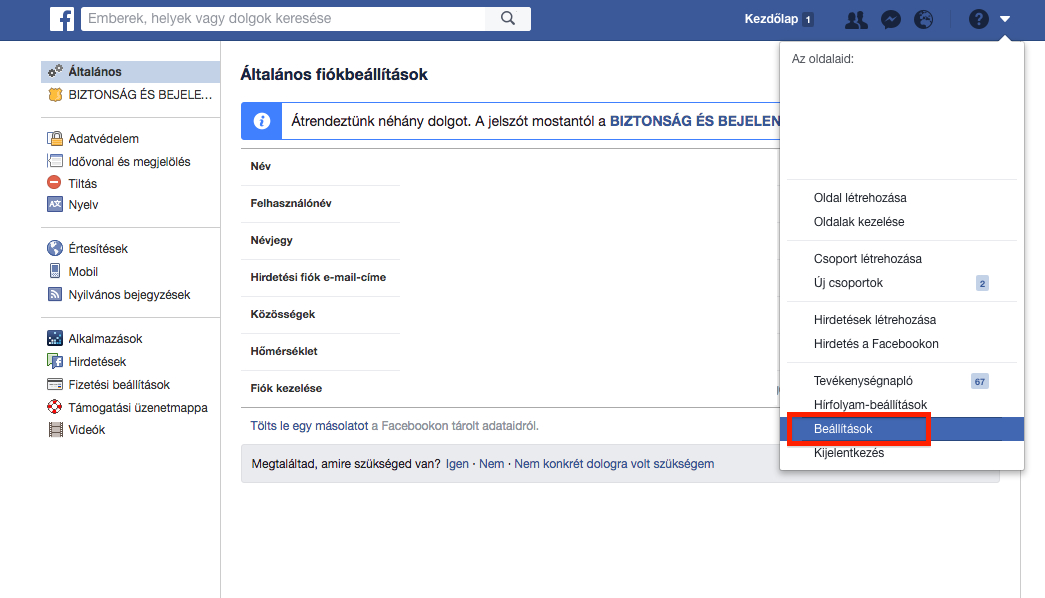
Task: Open the Tiltás blocking settings
Action: point(82,183)
